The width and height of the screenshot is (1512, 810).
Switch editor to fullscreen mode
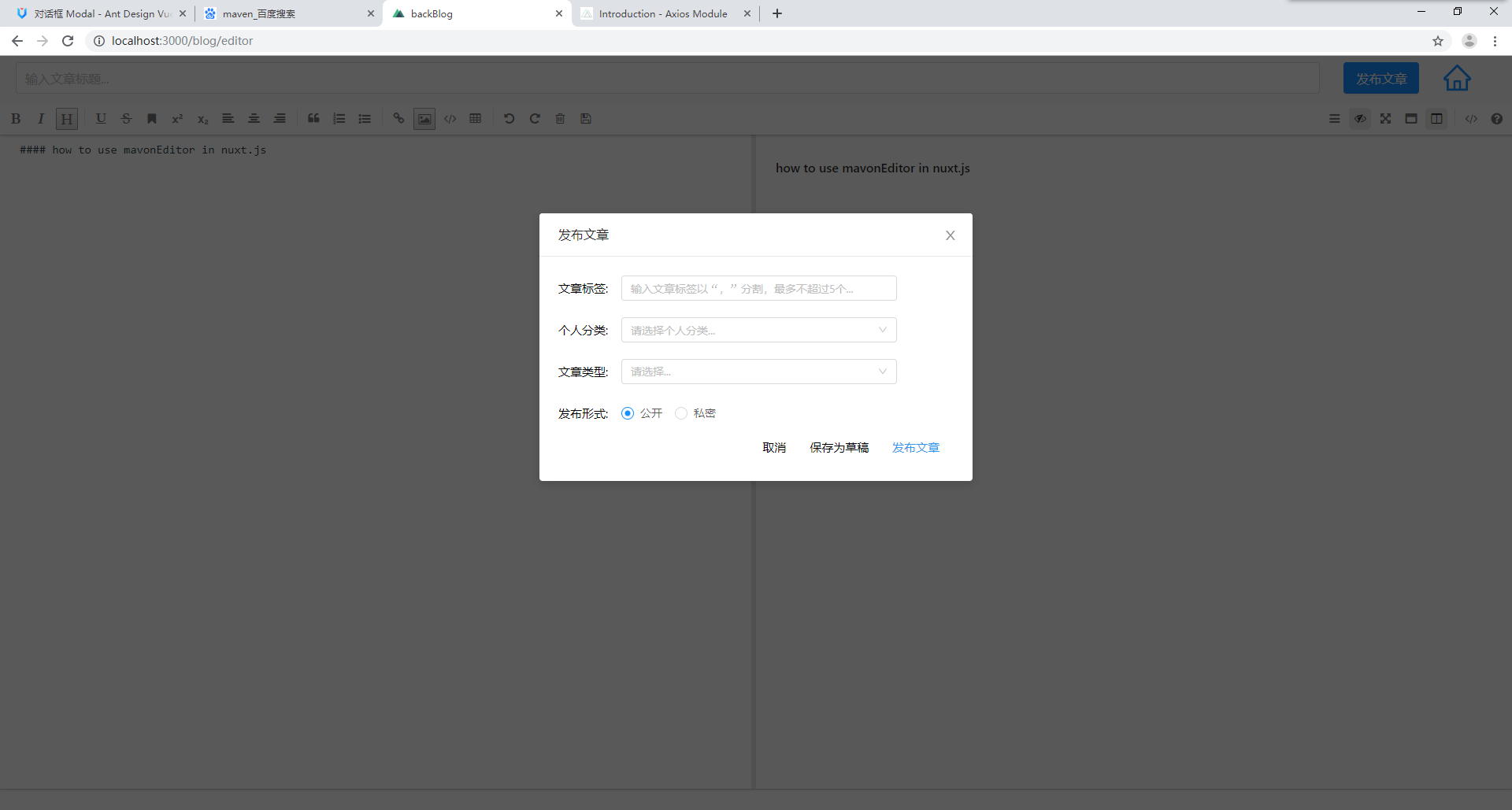[1386, 119]
